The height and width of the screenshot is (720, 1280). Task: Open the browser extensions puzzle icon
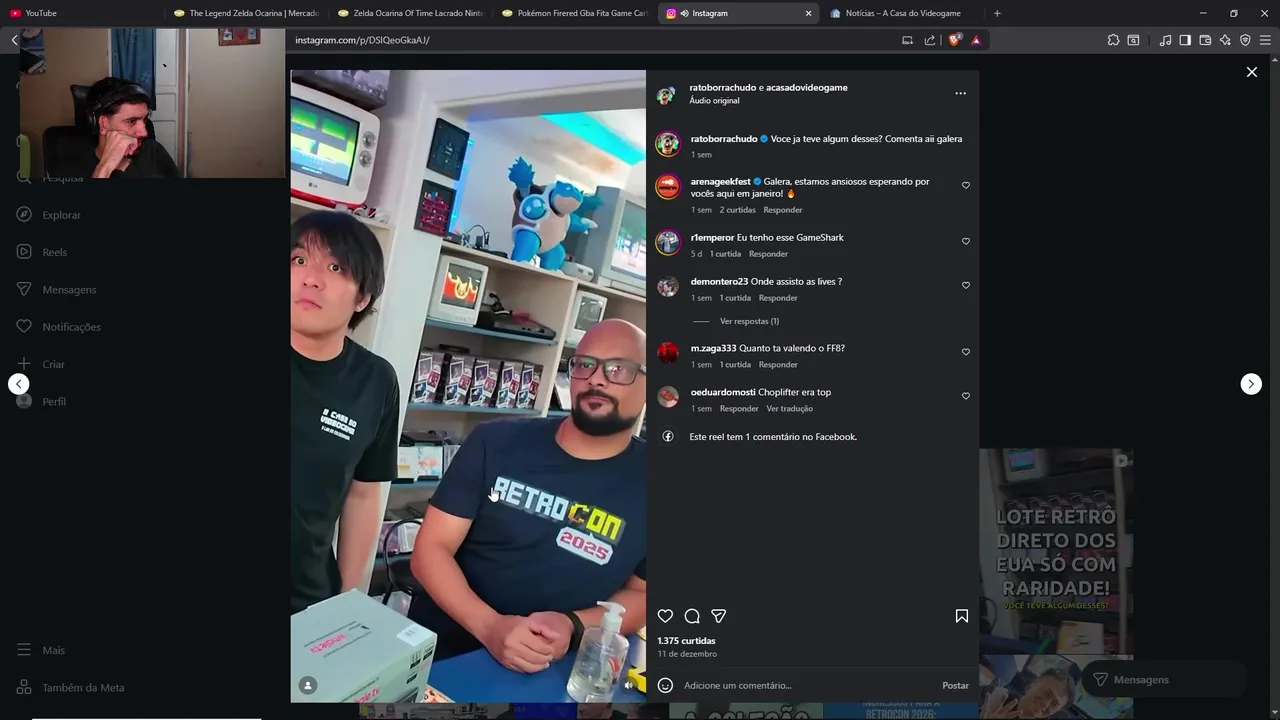click(1113, 40)
